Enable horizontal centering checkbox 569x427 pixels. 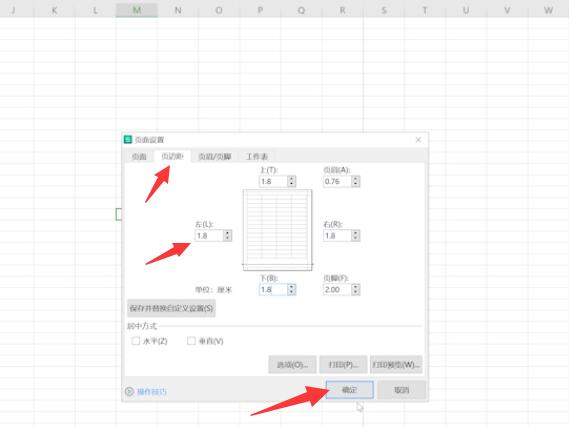coord(136,341)
